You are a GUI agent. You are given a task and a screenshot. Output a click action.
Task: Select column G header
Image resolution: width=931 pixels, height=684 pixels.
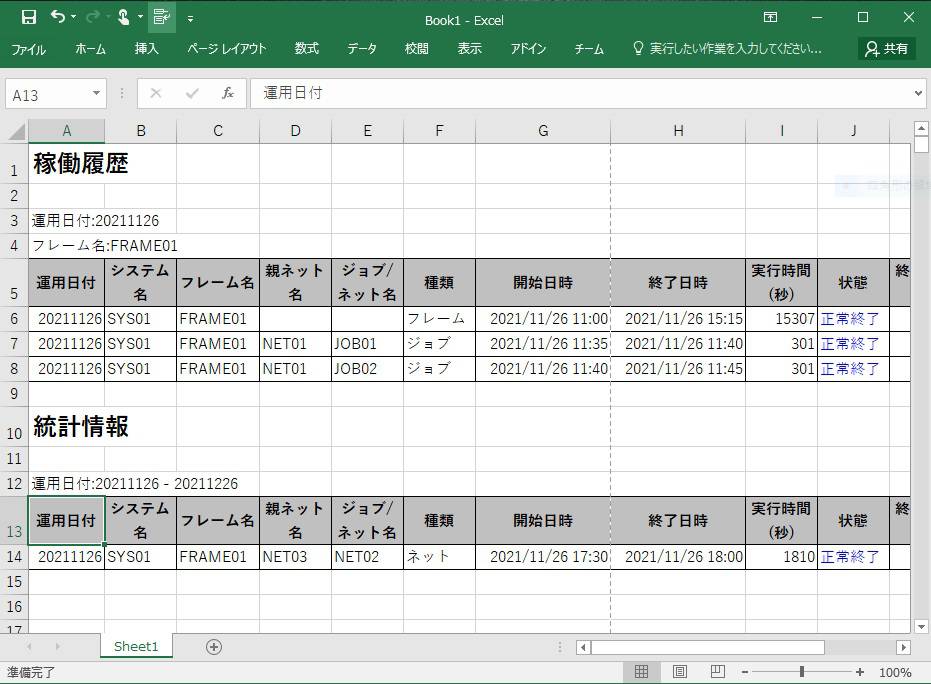(543, 131)
